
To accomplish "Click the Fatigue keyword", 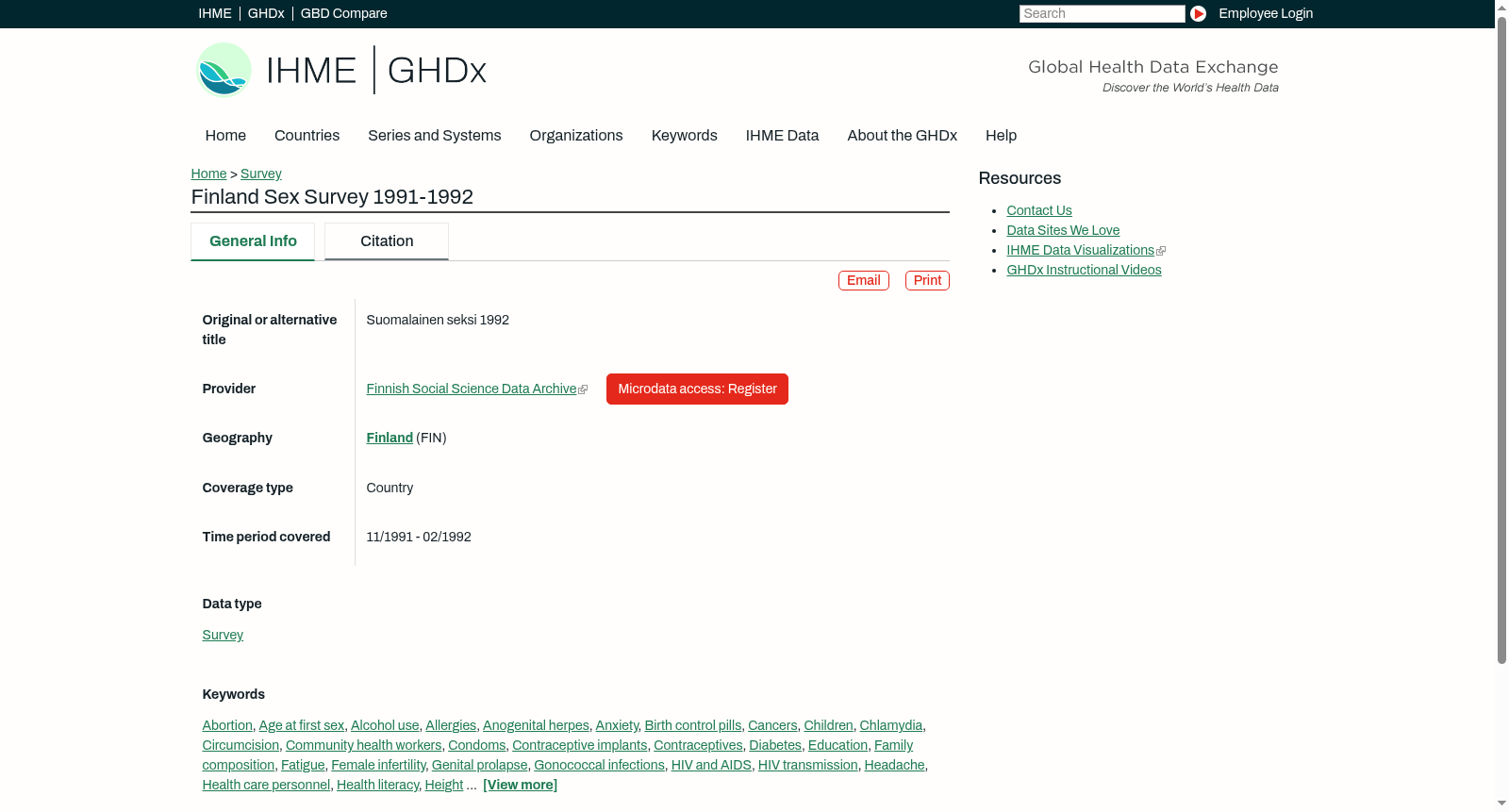I will [x=303, y=765].
